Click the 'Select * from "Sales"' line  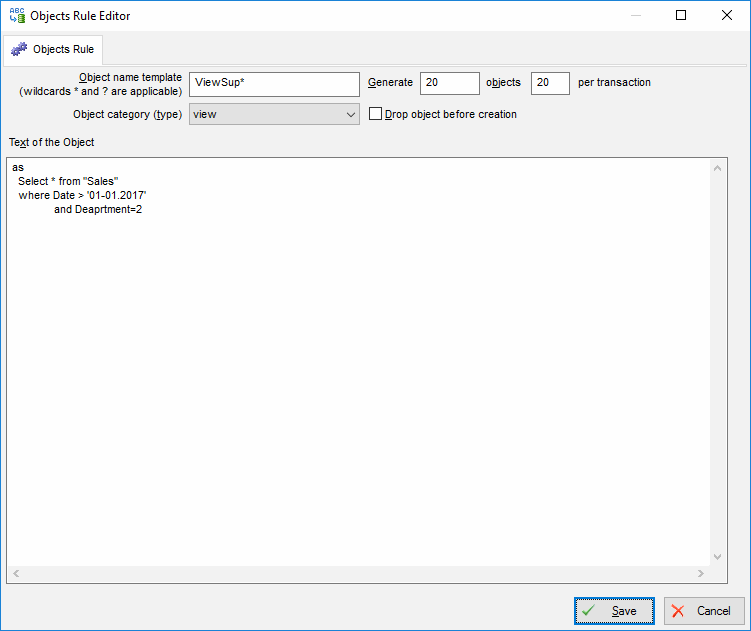coord(68,181)
